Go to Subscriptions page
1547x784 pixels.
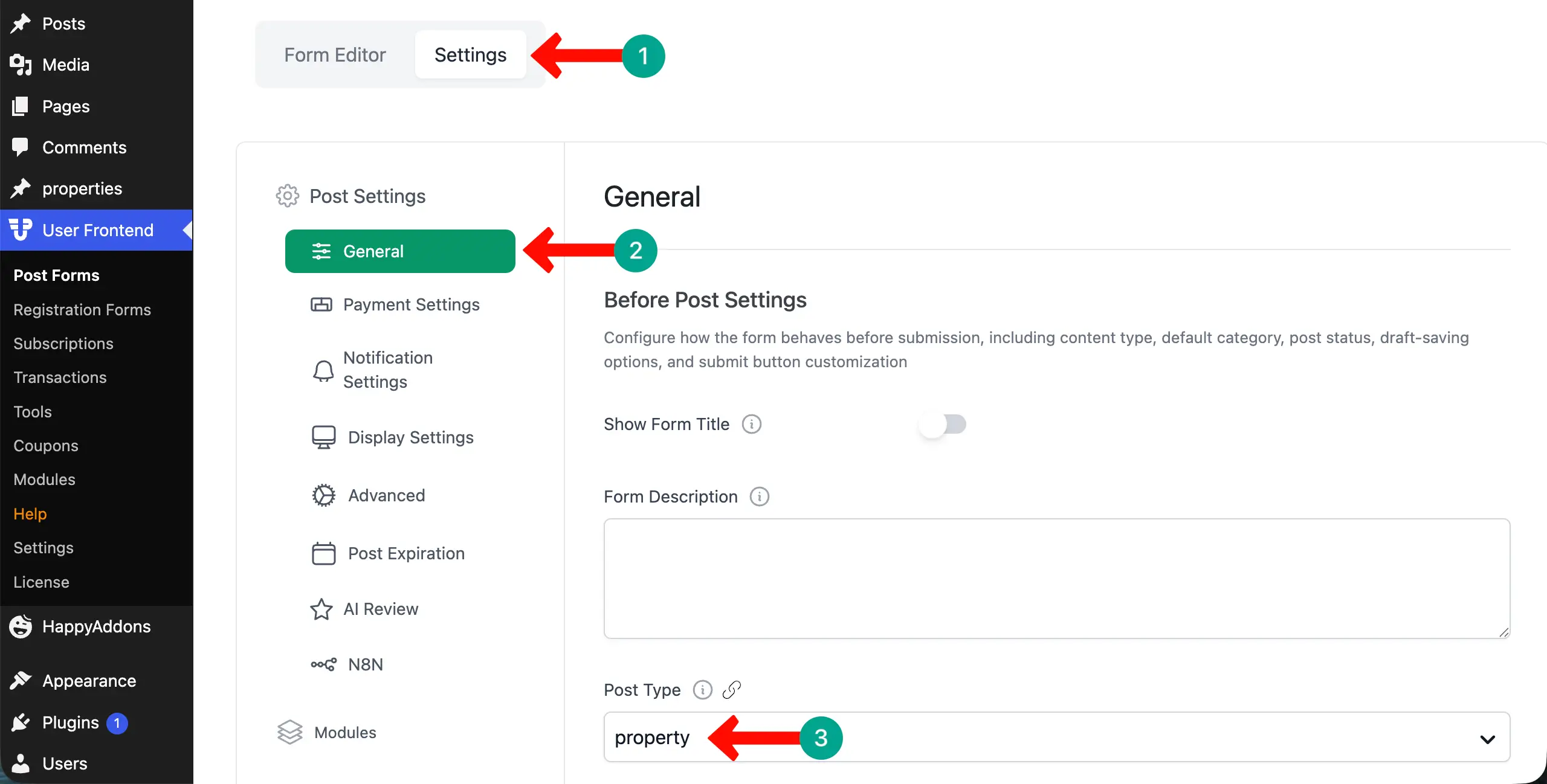(x=63, y=344)
